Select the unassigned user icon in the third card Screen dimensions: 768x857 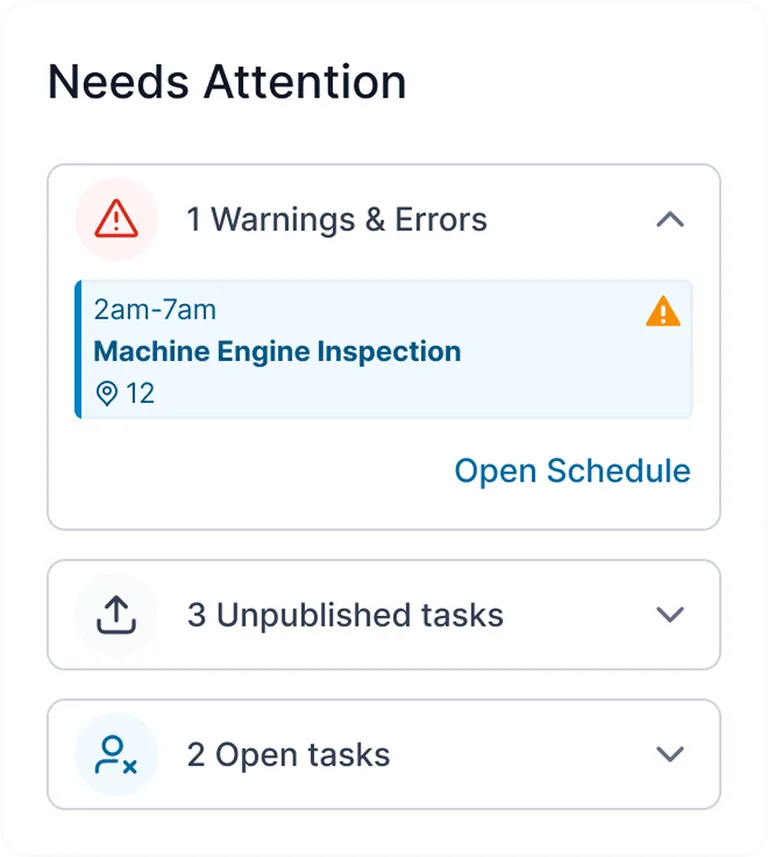pyautogui.click(x=115, y=754)
